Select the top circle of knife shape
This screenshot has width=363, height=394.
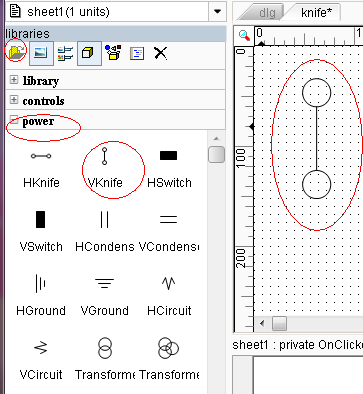tap(317, 93)
